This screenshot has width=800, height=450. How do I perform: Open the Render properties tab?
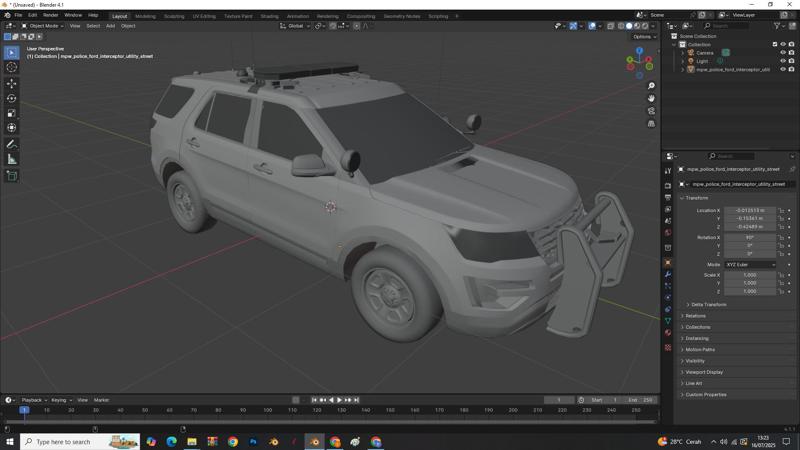[668, 186]
